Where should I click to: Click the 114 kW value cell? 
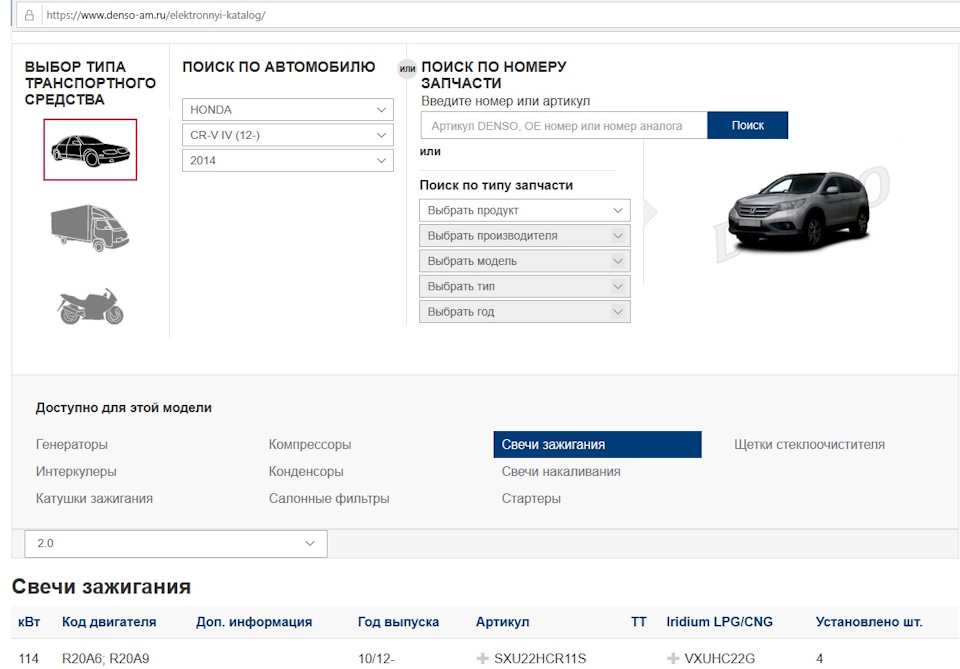(x=29, y=659)
